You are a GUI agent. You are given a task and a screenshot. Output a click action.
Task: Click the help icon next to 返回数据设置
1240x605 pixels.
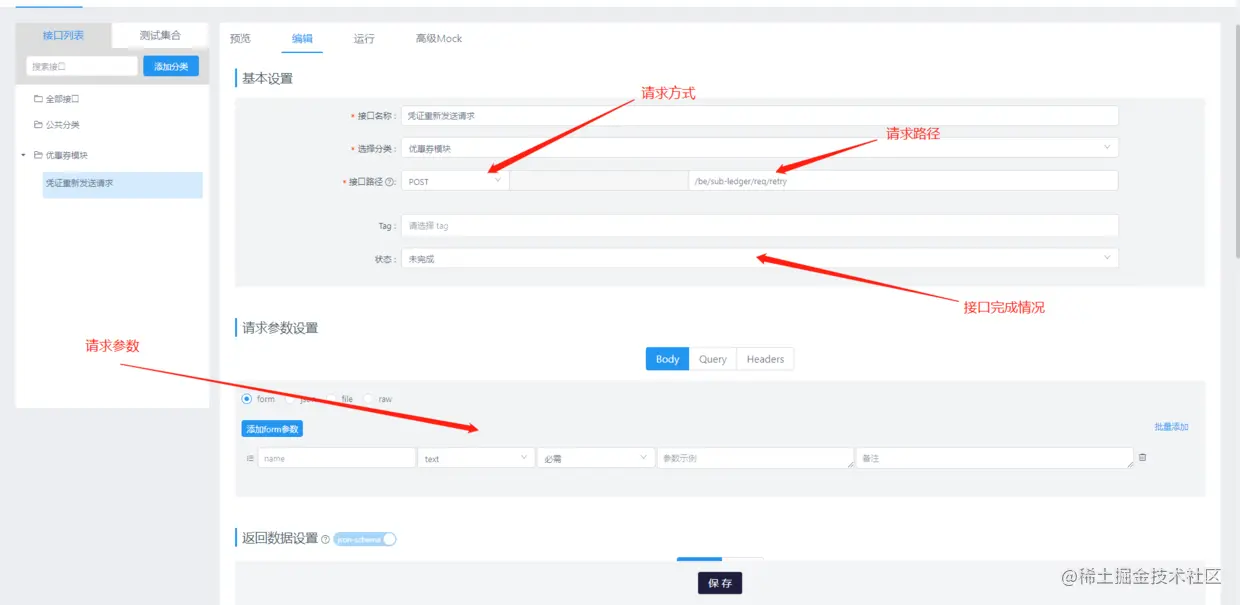point(325,539)
